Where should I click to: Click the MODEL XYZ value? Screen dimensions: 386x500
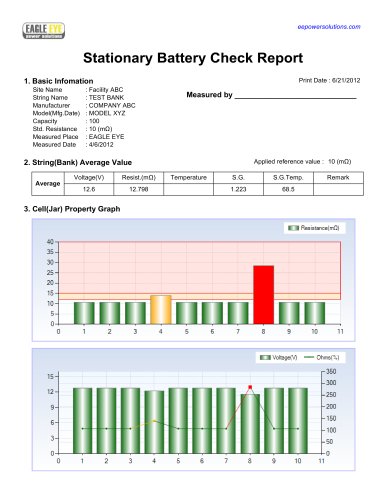click(107, 113)
